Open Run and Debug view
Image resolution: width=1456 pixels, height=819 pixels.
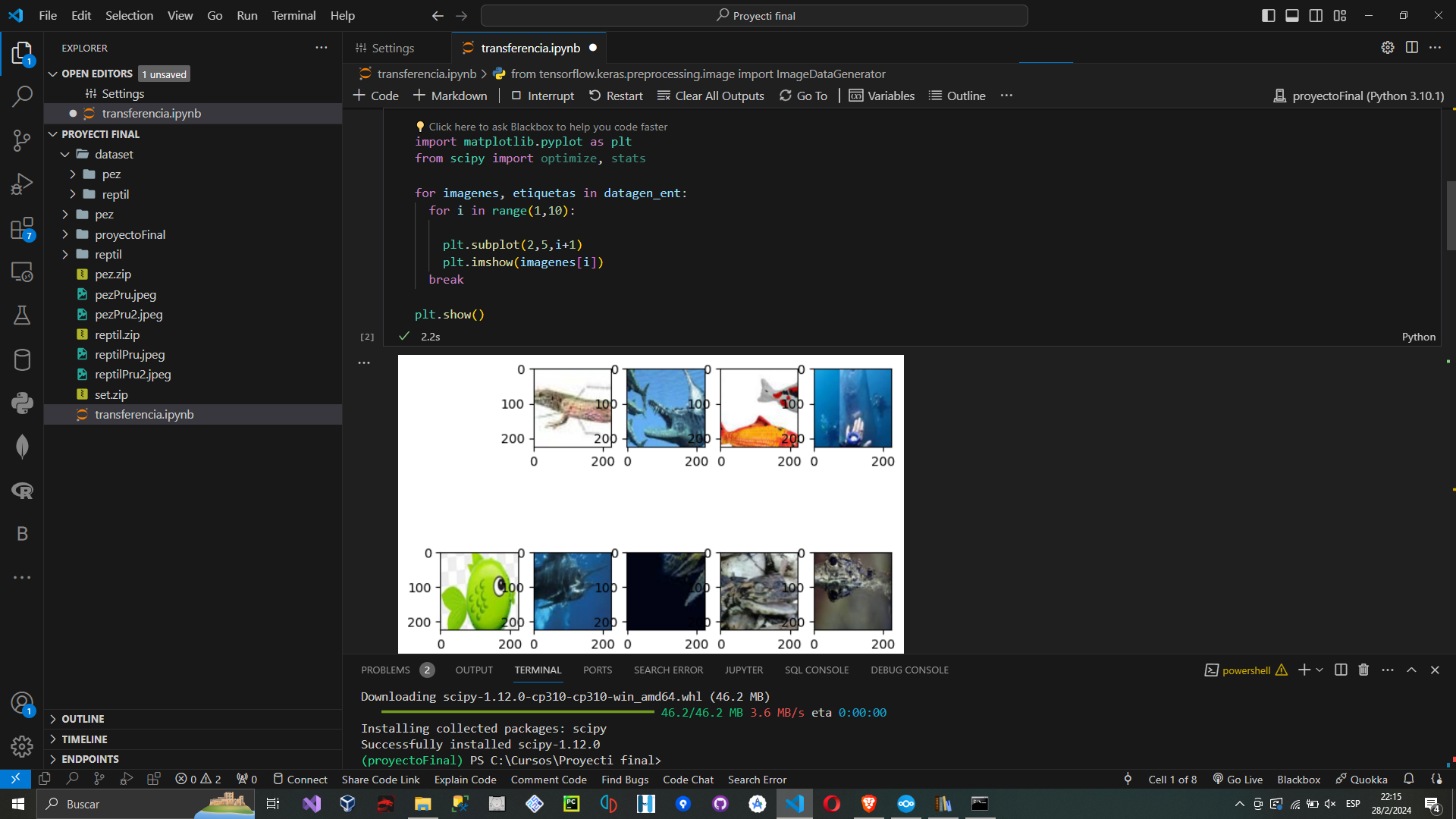(22, 184)
